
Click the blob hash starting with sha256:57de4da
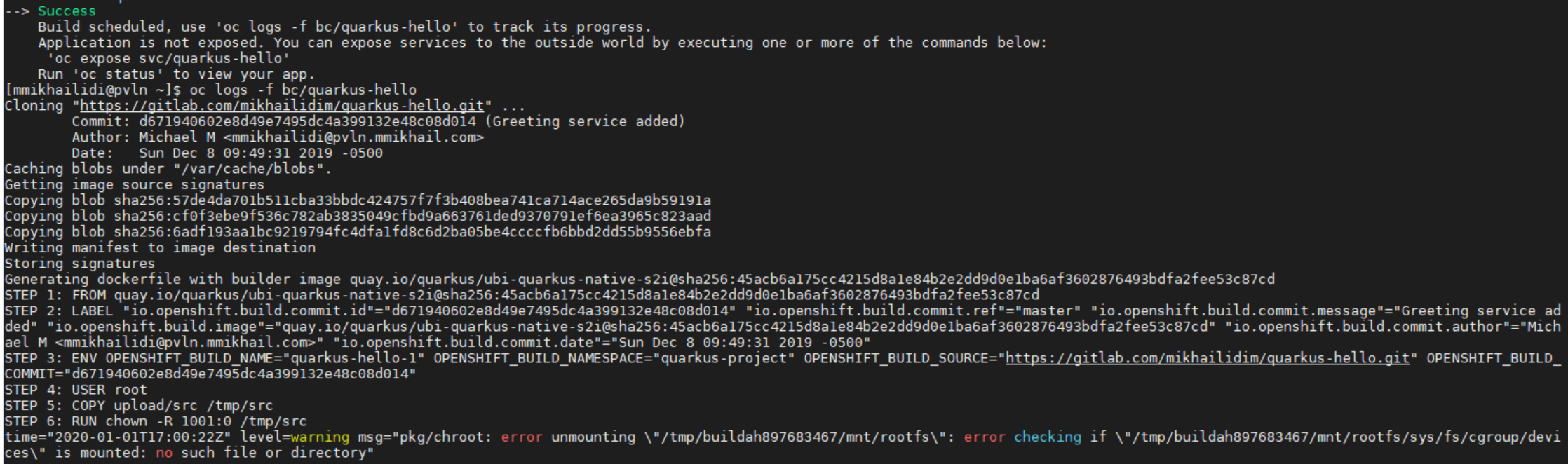pyautogui.click(x=412, y=200)
